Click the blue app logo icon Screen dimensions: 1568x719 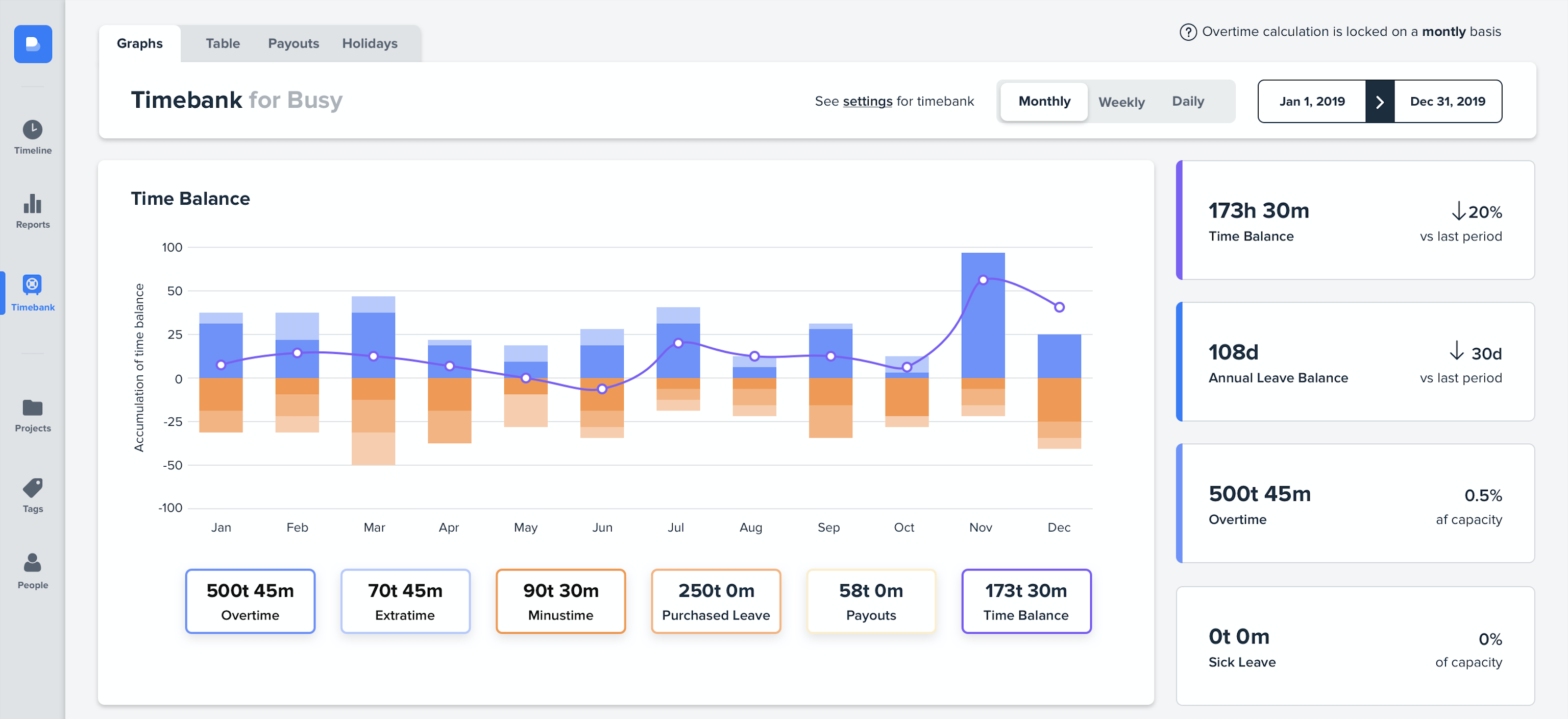point(33,44)
